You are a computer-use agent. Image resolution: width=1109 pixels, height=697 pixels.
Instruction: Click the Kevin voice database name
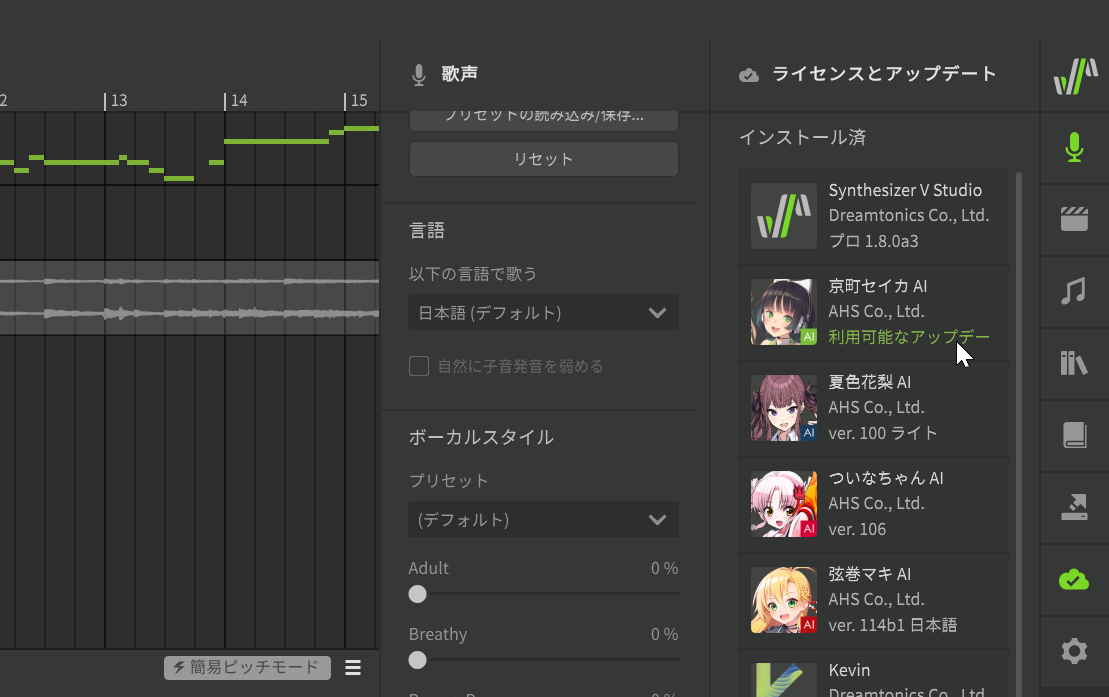(849, 670)
